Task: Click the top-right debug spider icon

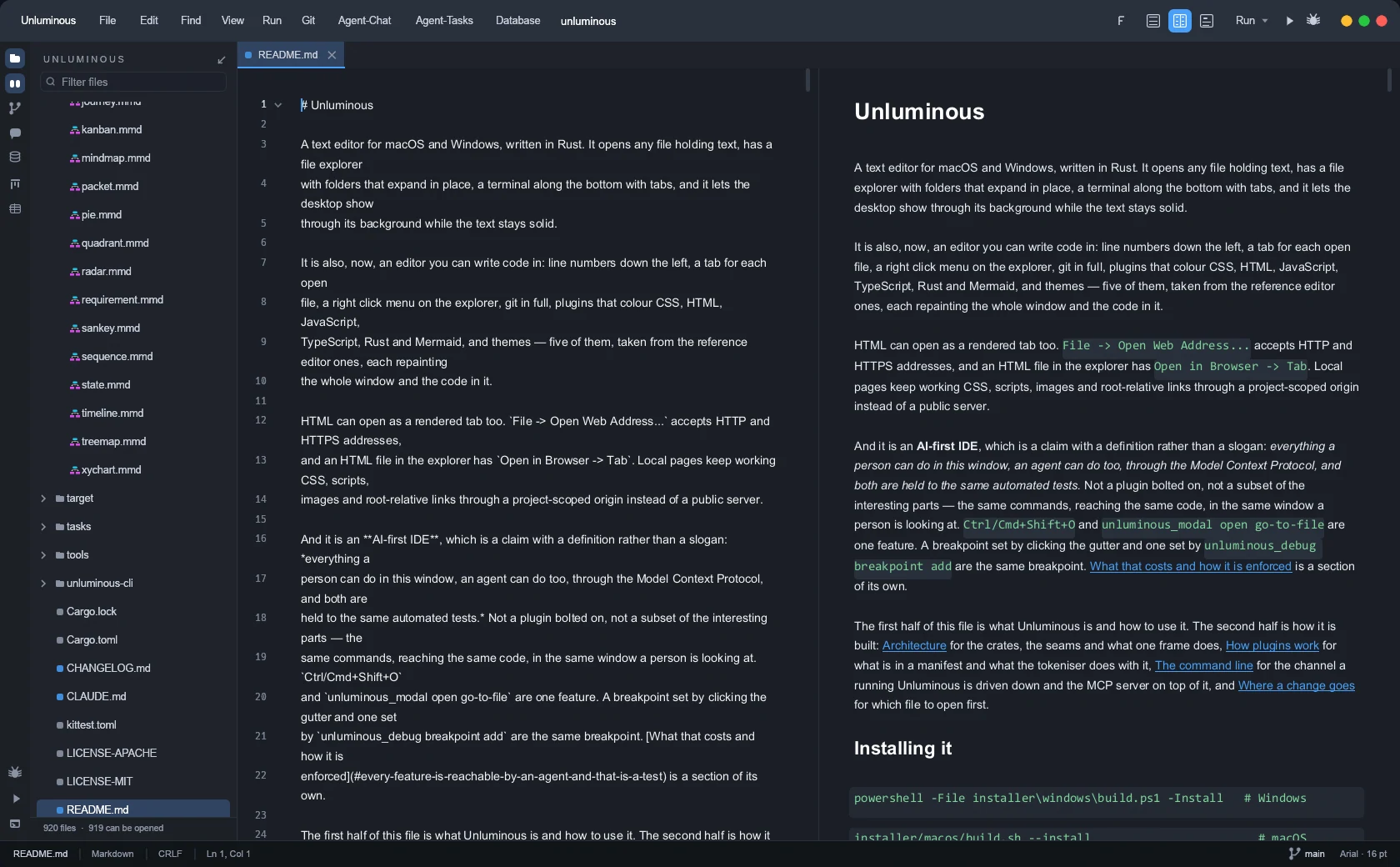Action: pyautogui.click(x=1313, y=21)
